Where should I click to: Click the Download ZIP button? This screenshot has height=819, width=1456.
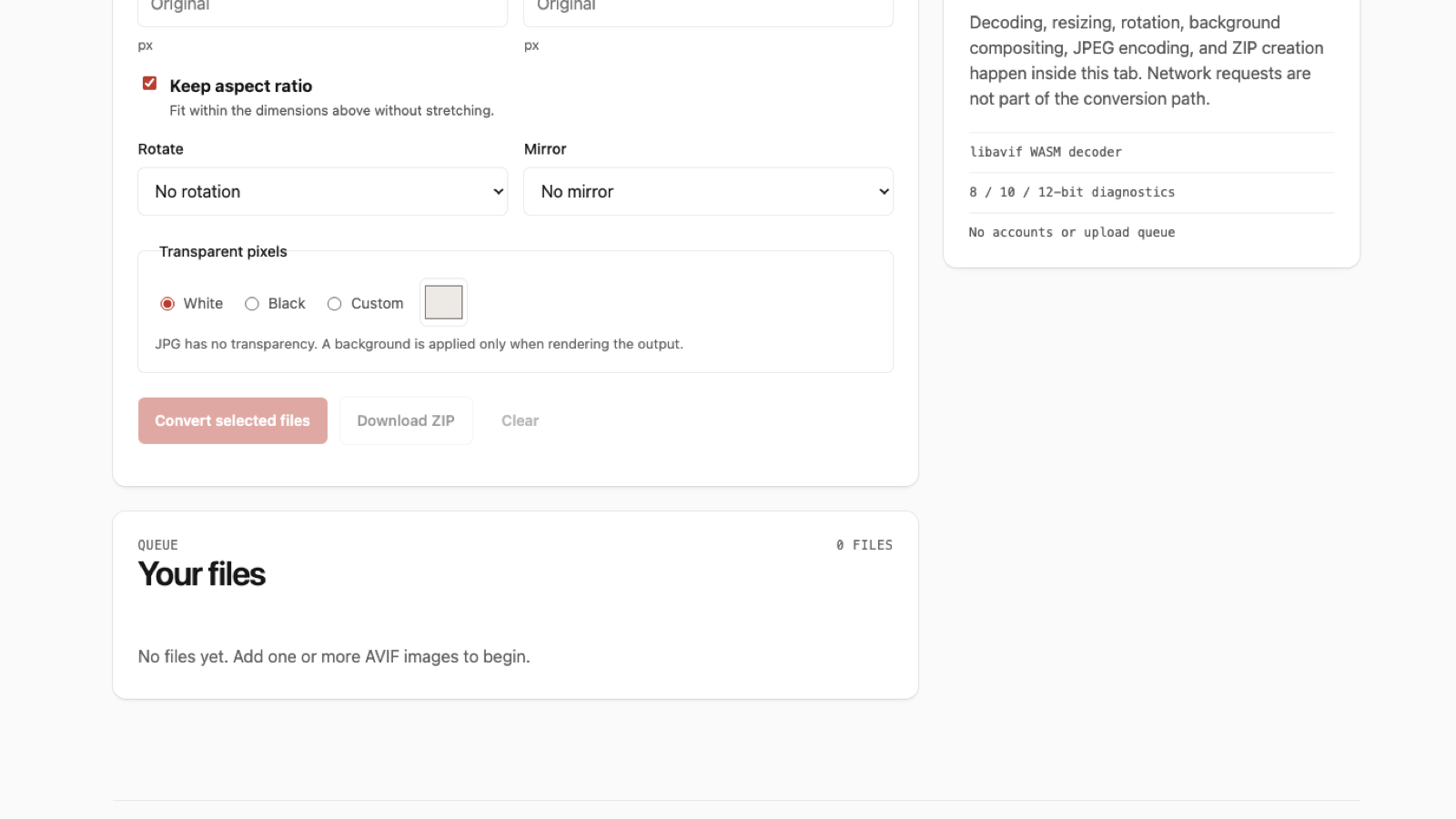[406, 420]
